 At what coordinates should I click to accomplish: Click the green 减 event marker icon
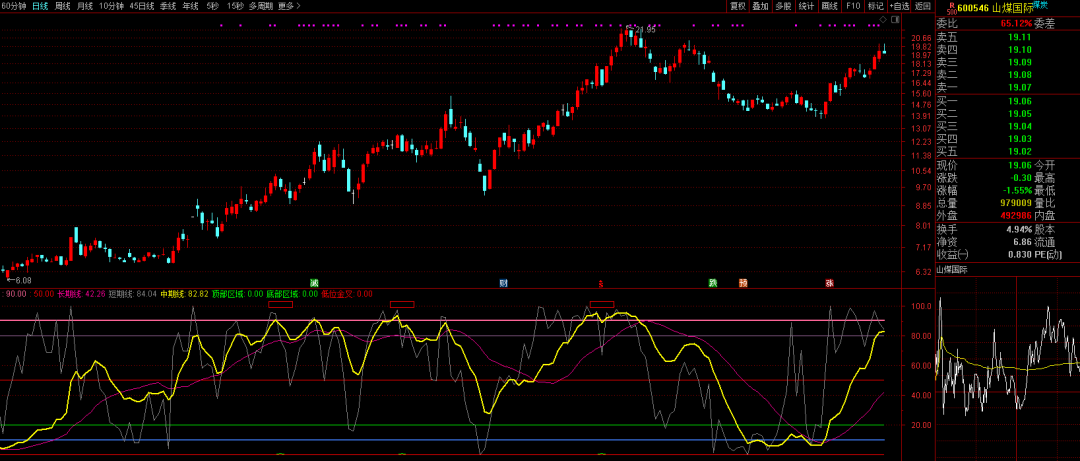tap(314, 283)
